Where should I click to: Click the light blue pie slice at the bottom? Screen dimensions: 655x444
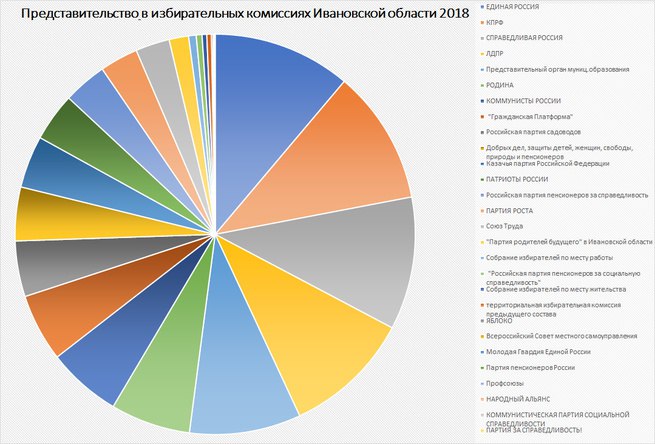click(236, 355)
